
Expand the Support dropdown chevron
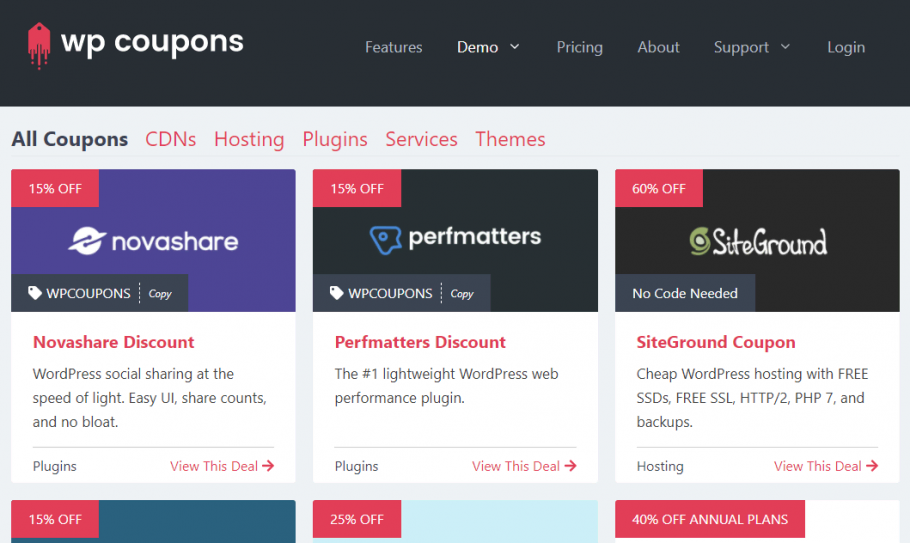pos(785,46)
